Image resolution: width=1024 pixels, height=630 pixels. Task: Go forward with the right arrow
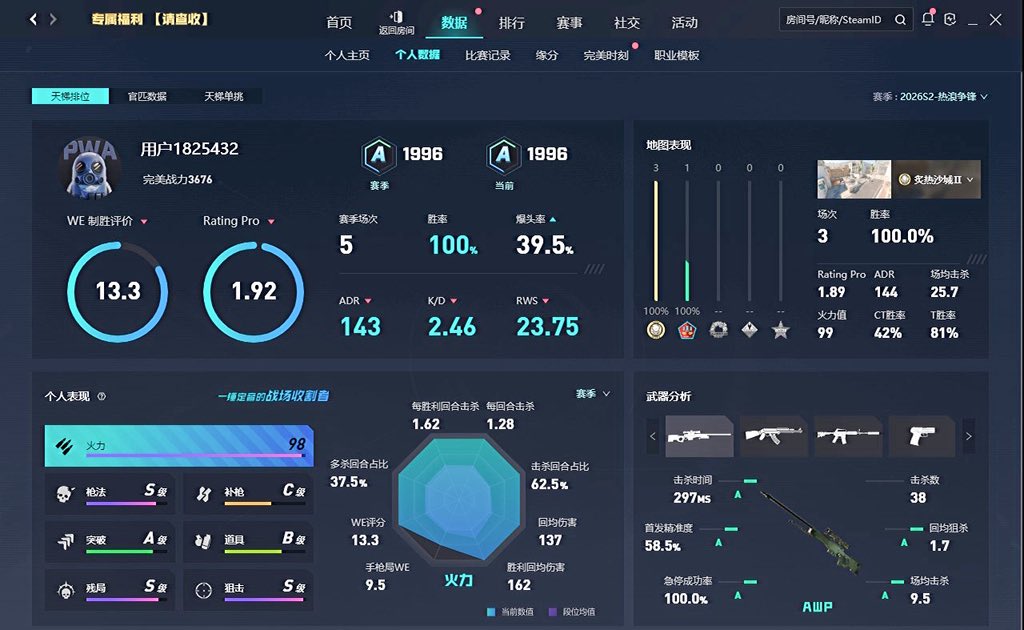(53, 20)
